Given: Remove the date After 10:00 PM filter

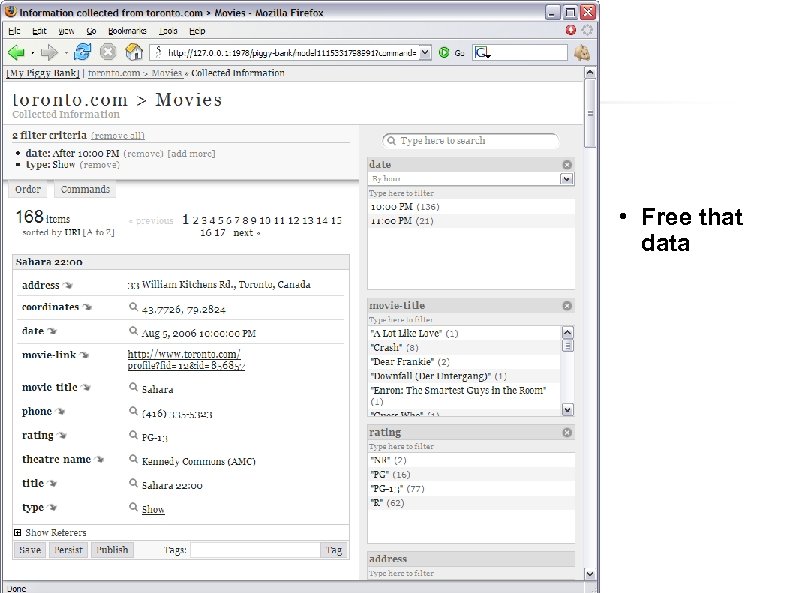Looking at the screenshot, I should point(143,154).
